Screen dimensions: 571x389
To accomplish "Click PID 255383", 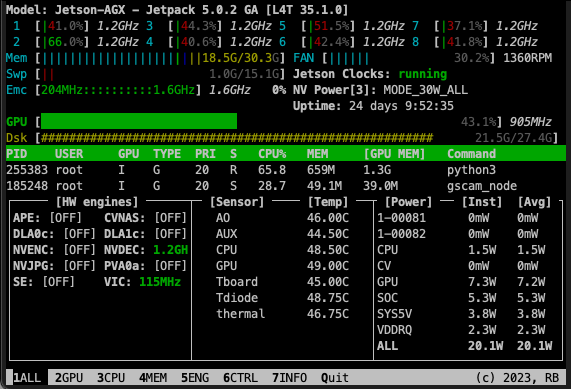I will 27,170.
